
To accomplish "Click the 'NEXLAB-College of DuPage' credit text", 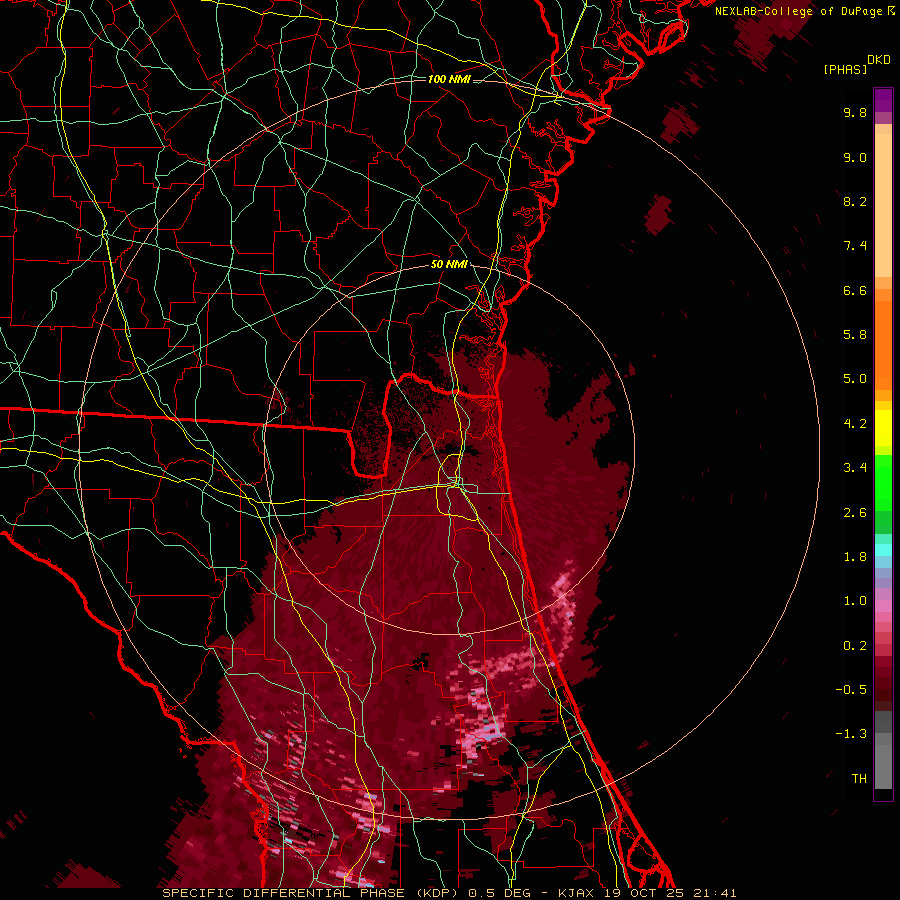I will pos(798,11).
